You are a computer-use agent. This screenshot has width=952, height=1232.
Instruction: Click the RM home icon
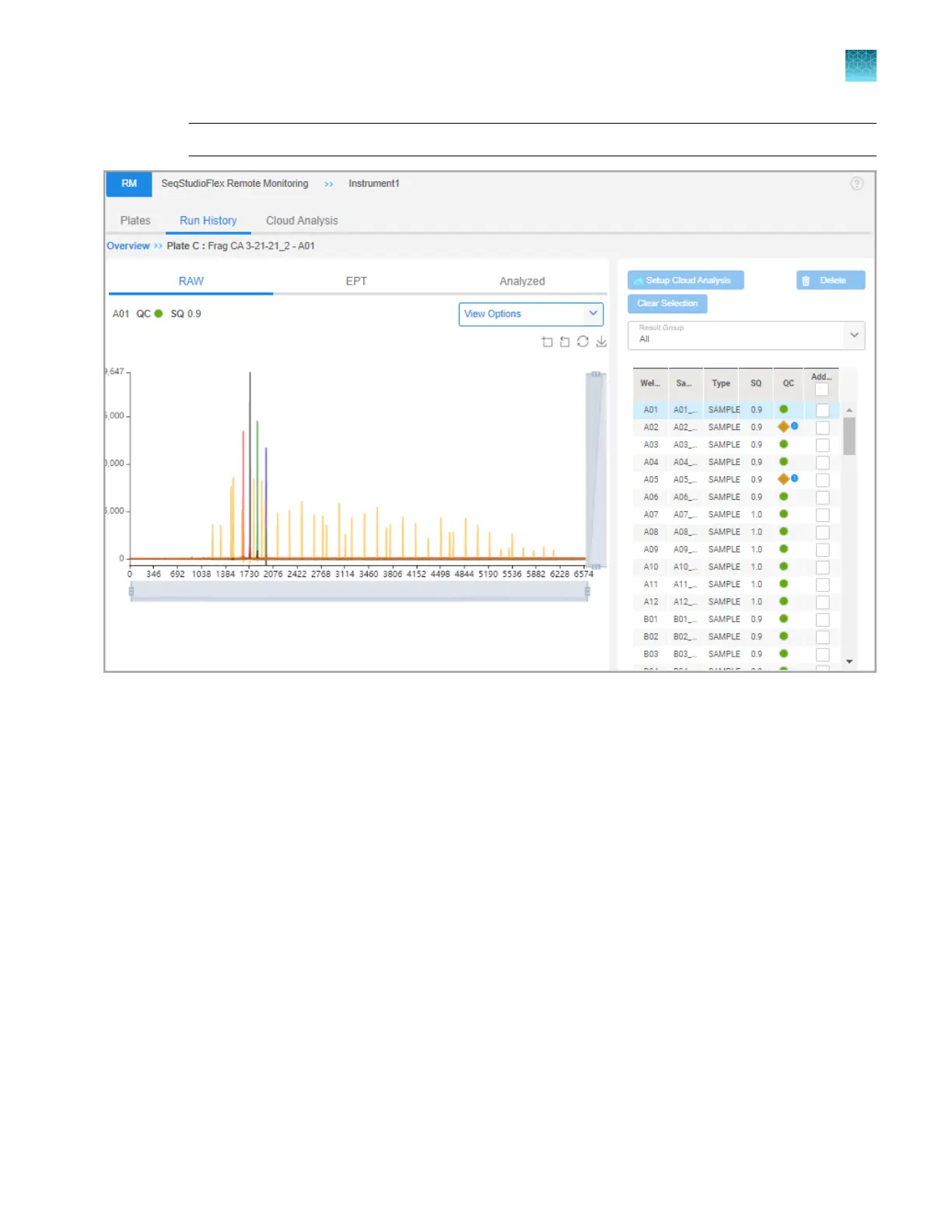129,184
